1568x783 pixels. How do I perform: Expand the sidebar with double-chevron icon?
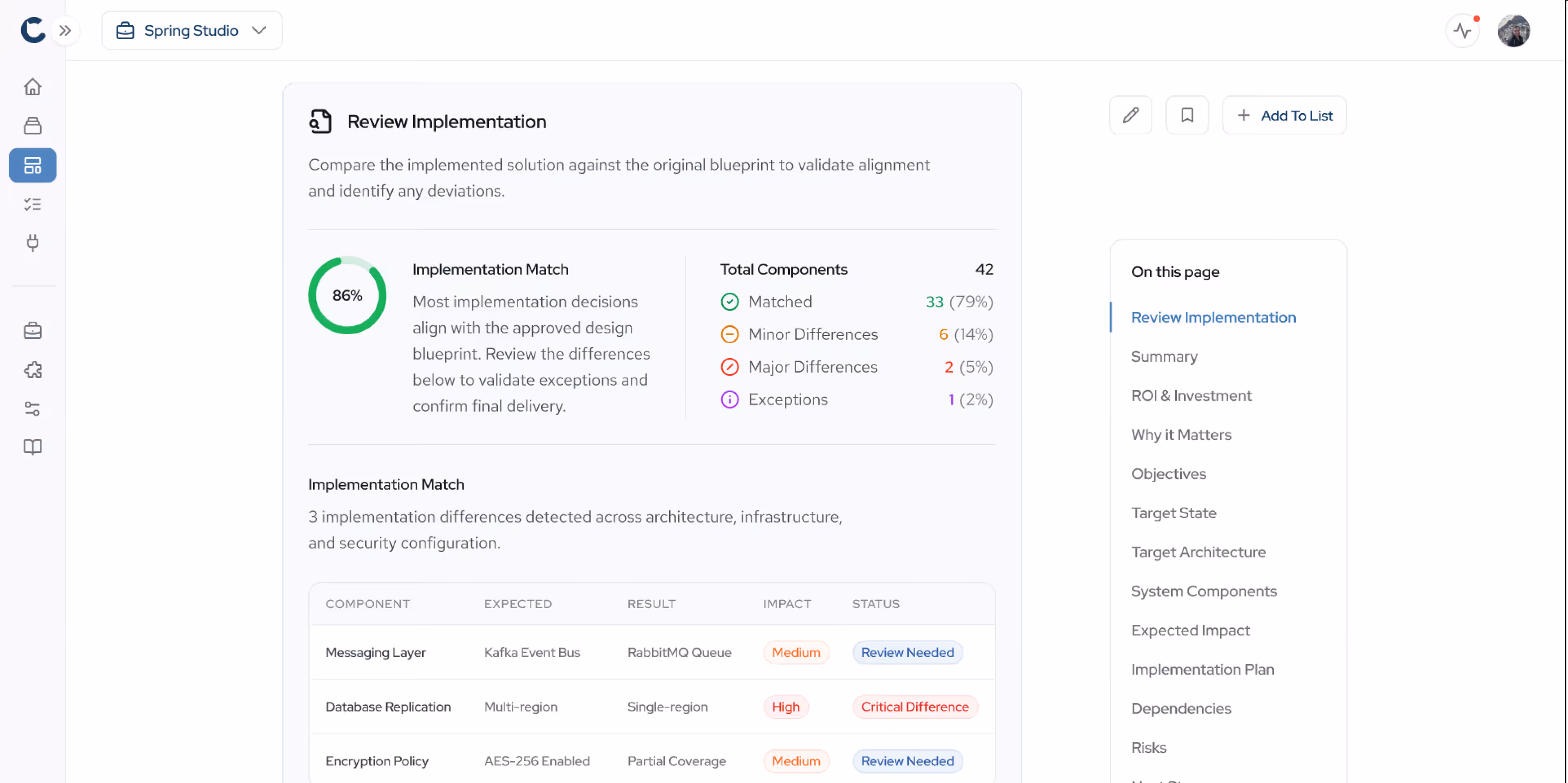point(65,30)
